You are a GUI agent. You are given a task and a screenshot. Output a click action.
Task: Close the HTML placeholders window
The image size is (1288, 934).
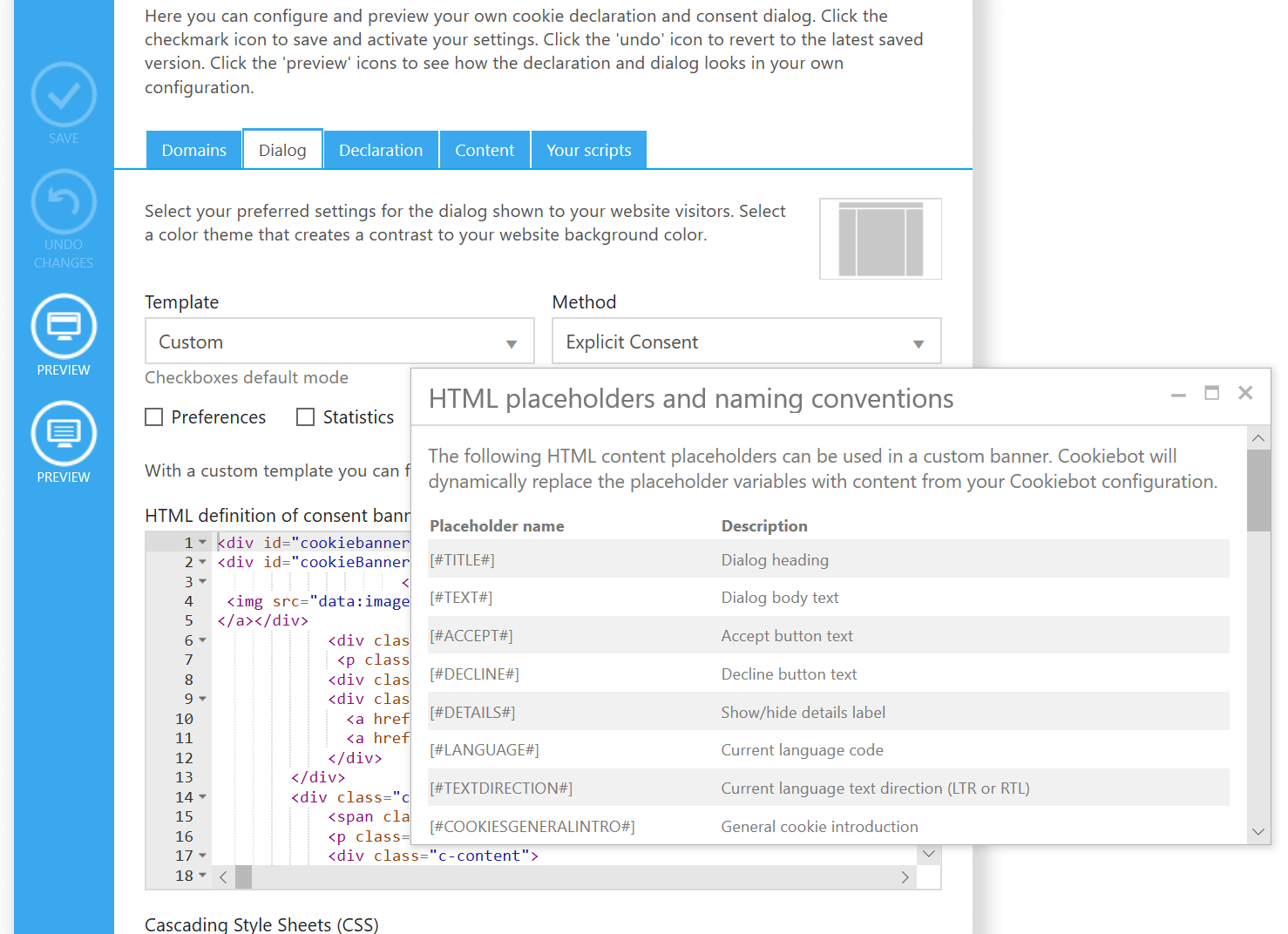point(1245,392)
